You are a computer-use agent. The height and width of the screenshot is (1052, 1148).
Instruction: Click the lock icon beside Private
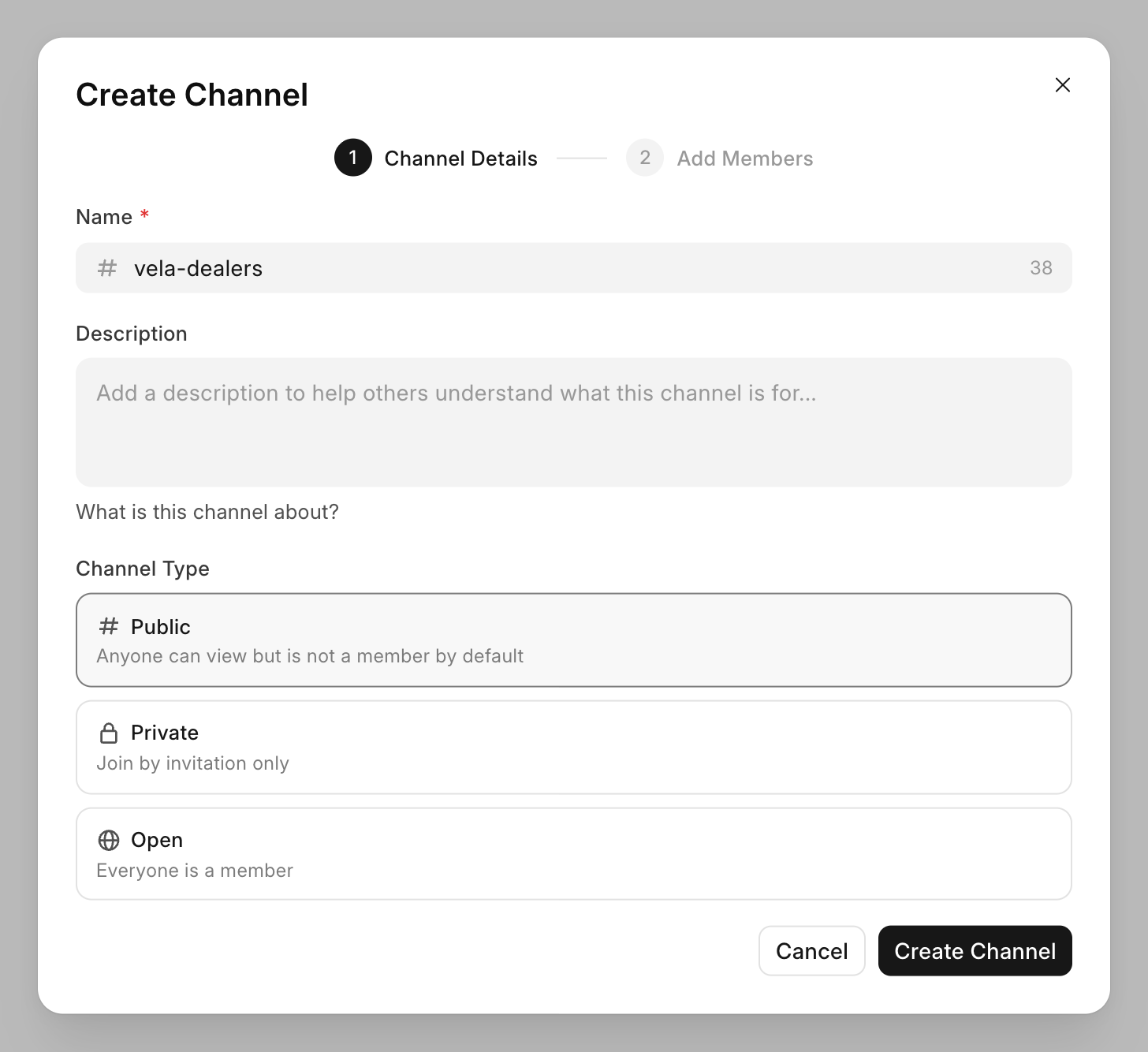pyautogui.click(x=109, y=733)
